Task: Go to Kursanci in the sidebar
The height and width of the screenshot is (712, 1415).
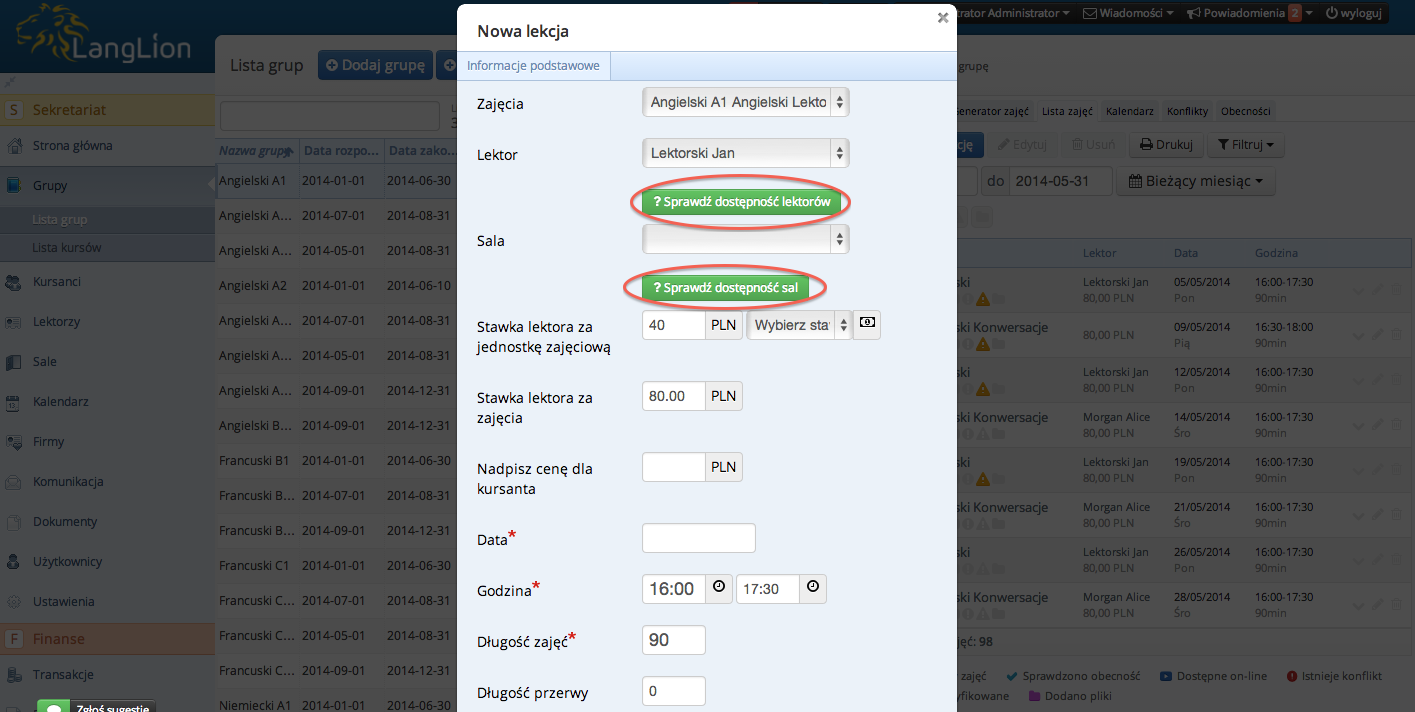Action: pyautogui.click(x=56, y=282)
